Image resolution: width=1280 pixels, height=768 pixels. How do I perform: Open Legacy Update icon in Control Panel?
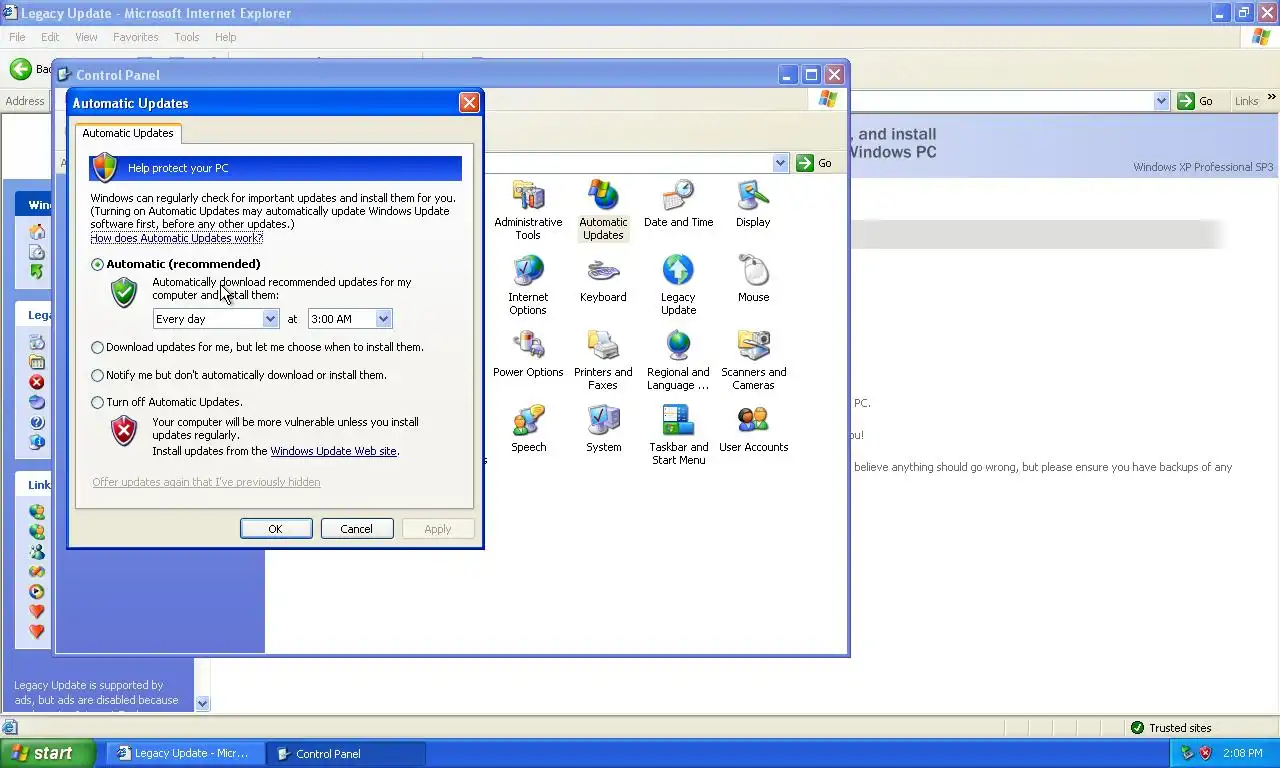click(678, 285)
